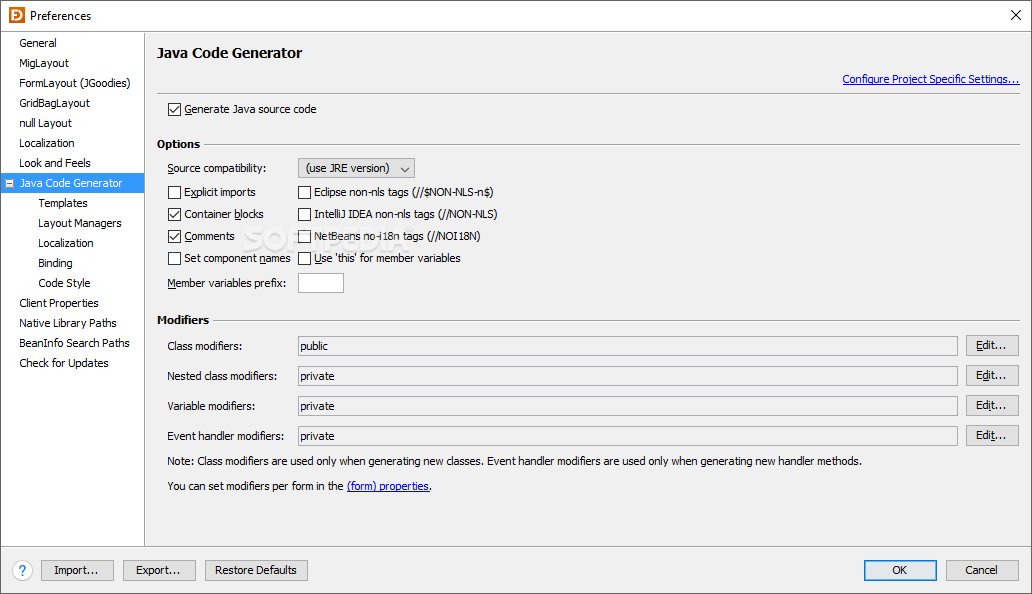
Task: Click the Import button
Action: coord(77,570)
